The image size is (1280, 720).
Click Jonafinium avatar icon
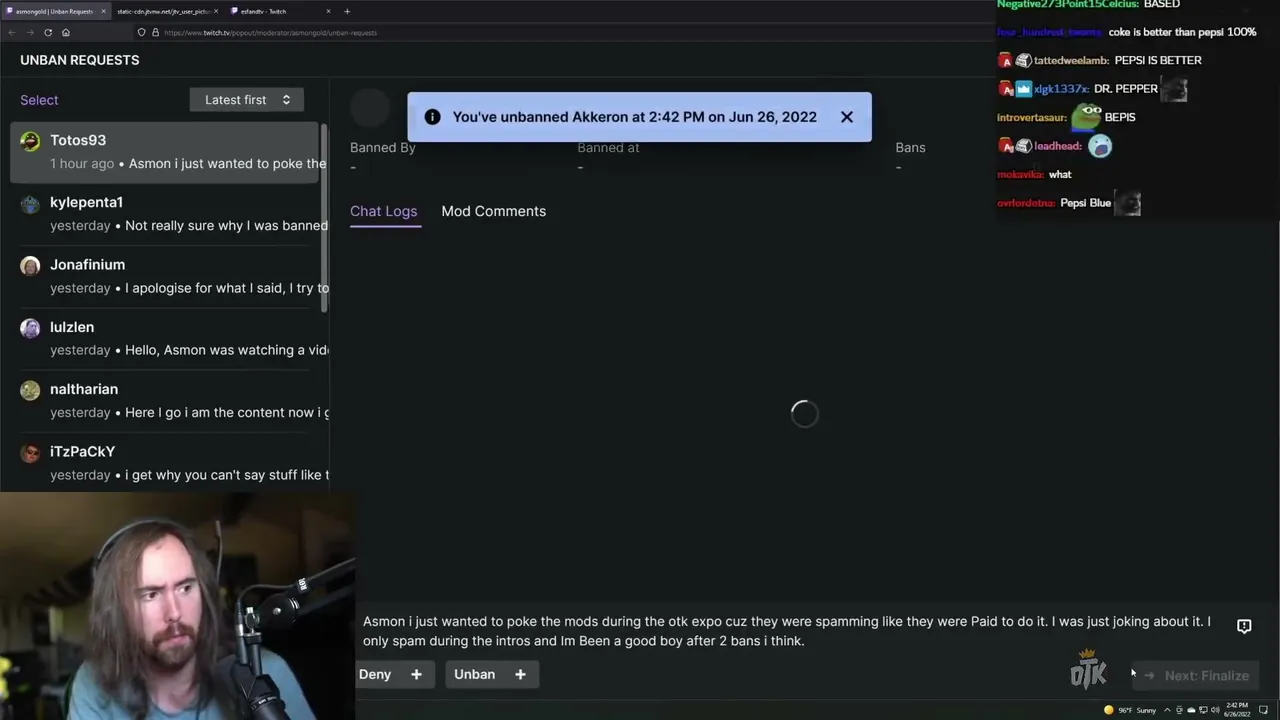coord(30,265)
